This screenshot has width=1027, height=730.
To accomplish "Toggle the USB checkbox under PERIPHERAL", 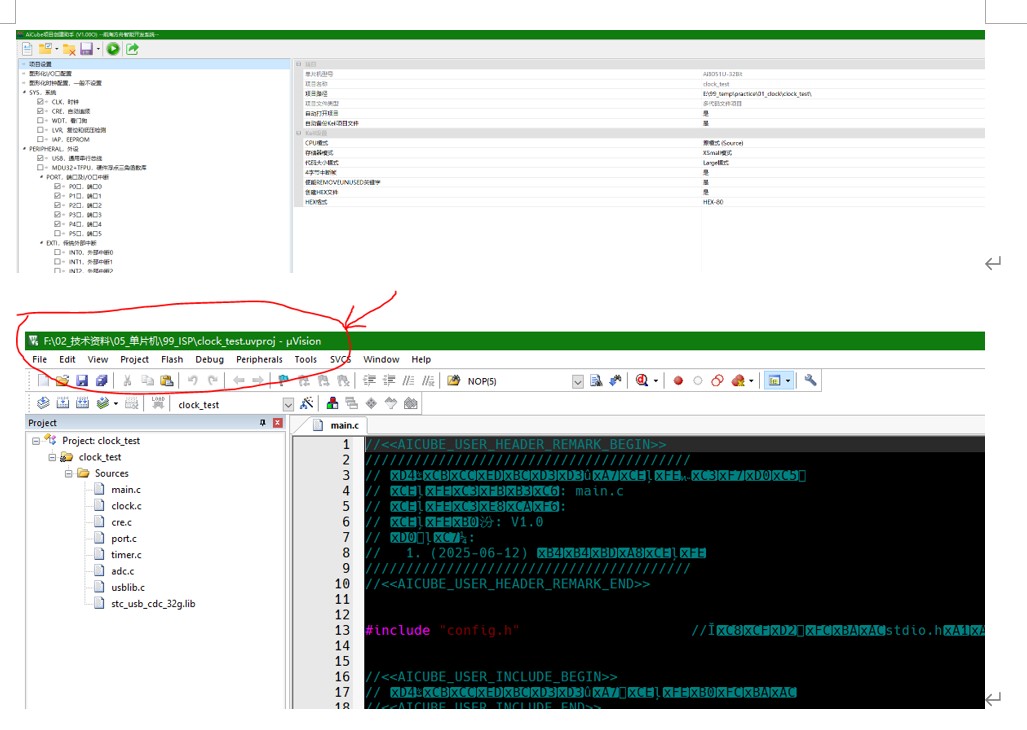I will pyautogui.click(x=41, y=158).
